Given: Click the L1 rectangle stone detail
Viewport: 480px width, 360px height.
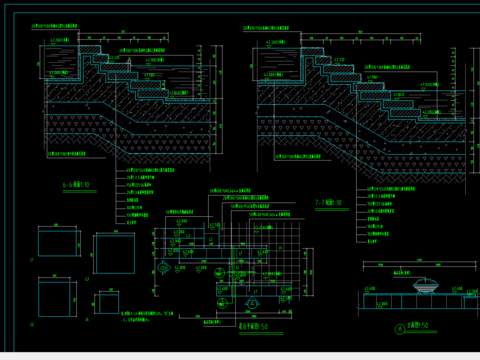Looking at the screenshot, I should [x=57, y=243].
